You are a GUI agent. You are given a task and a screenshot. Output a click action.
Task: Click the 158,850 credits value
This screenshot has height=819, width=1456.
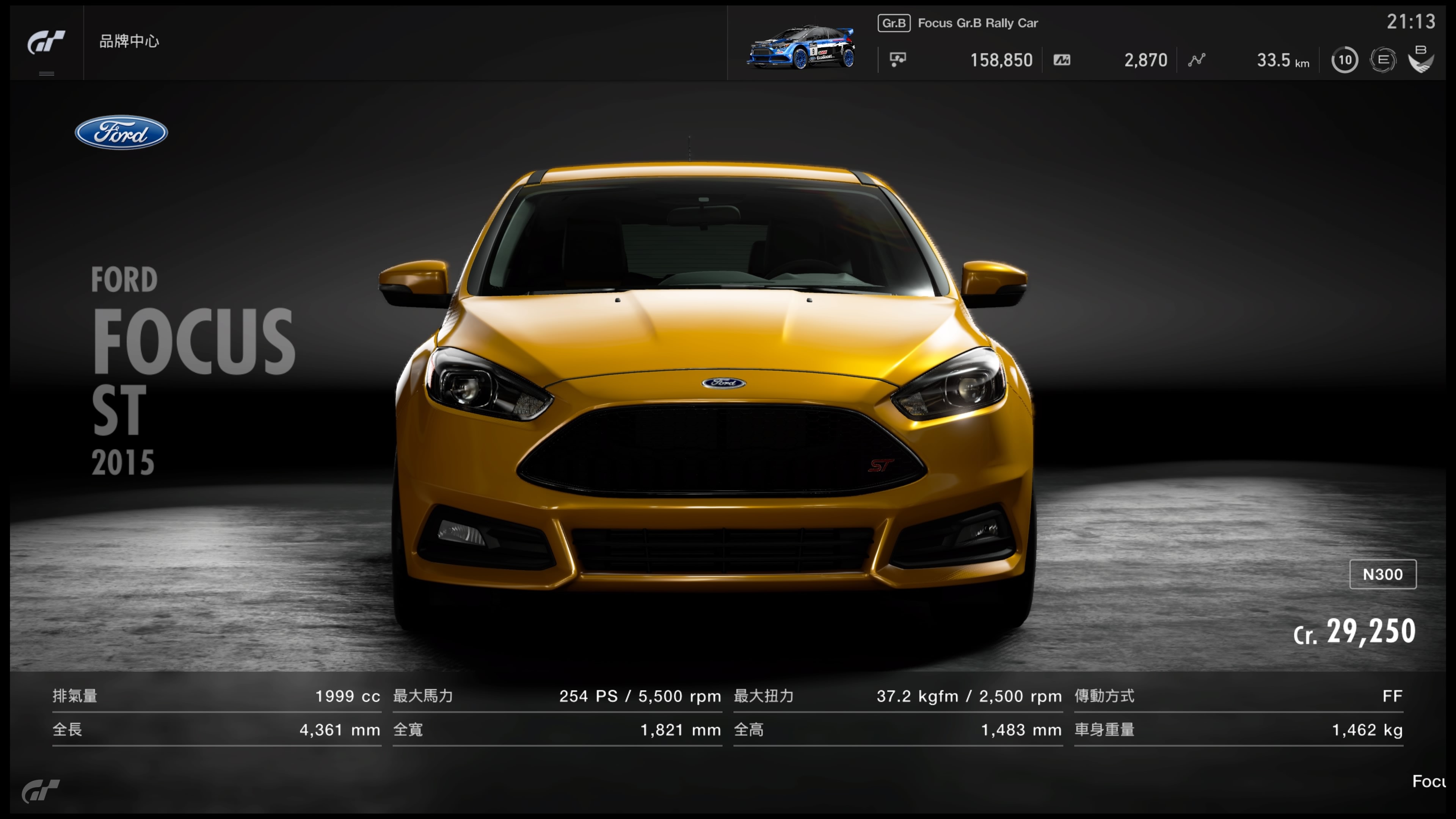1001,60
